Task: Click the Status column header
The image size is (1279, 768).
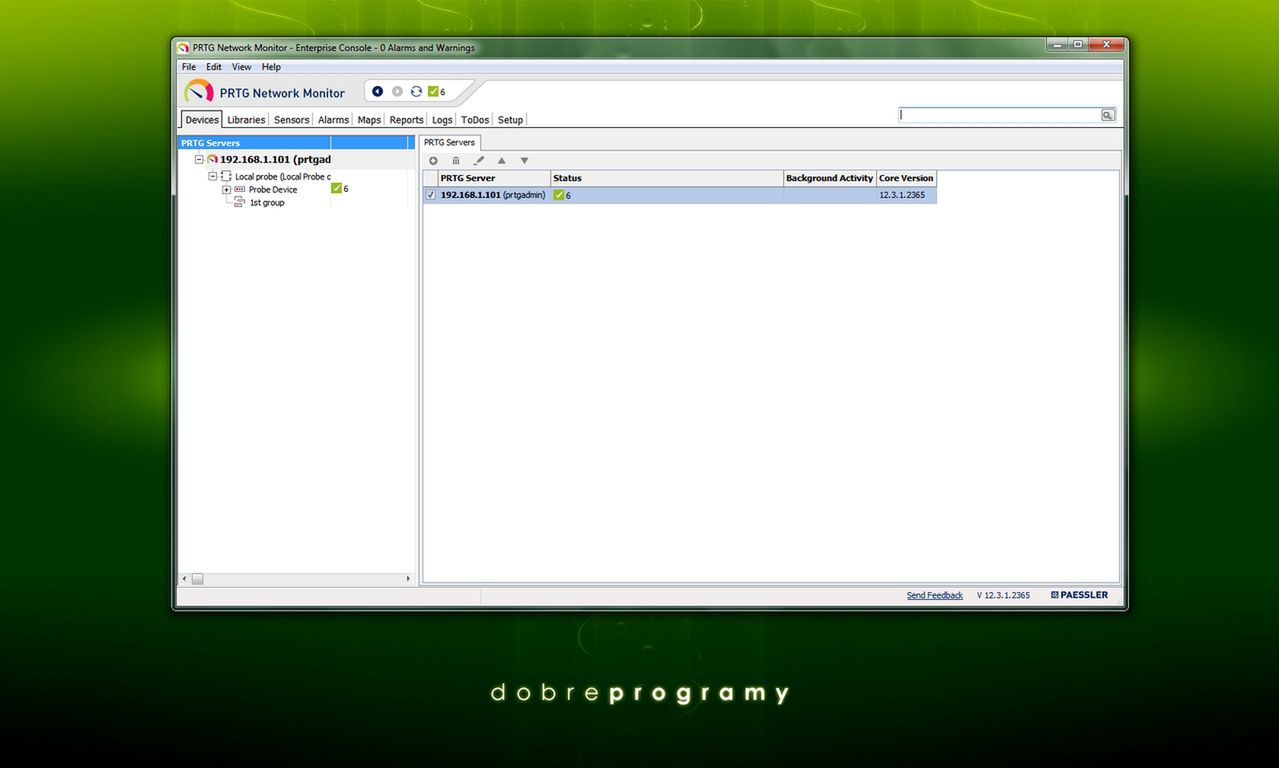Action: tap(667, 178)
